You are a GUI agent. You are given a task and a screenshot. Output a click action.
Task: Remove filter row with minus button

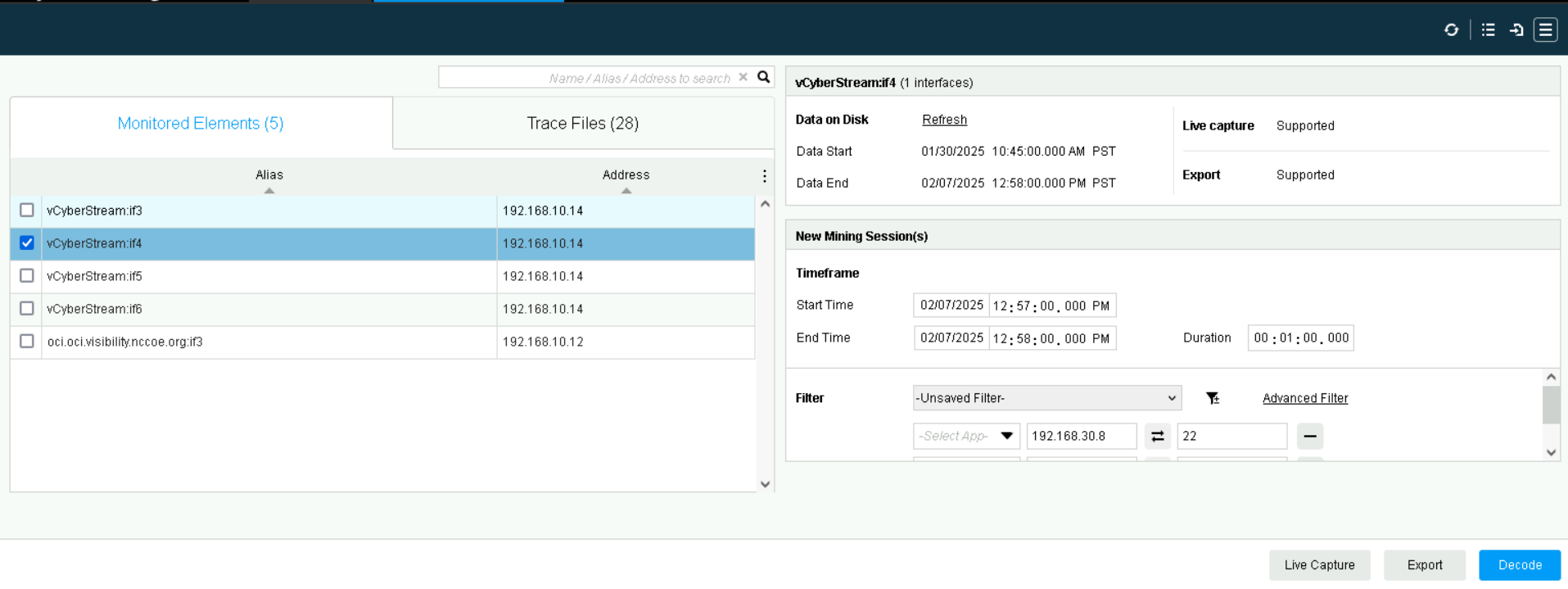1309,437
